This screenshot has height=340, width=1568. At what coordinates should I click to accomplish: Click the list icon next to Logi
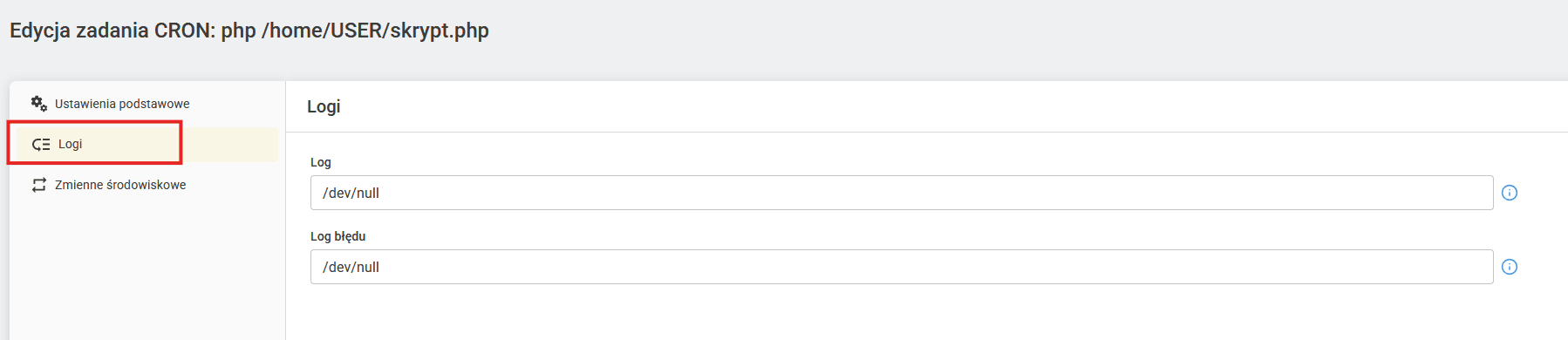pos(41,145)
